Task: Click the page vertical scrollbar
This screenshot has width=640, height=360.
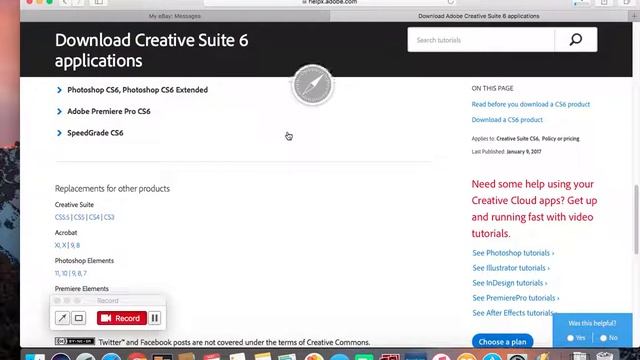Action: [x=636, y=220]
